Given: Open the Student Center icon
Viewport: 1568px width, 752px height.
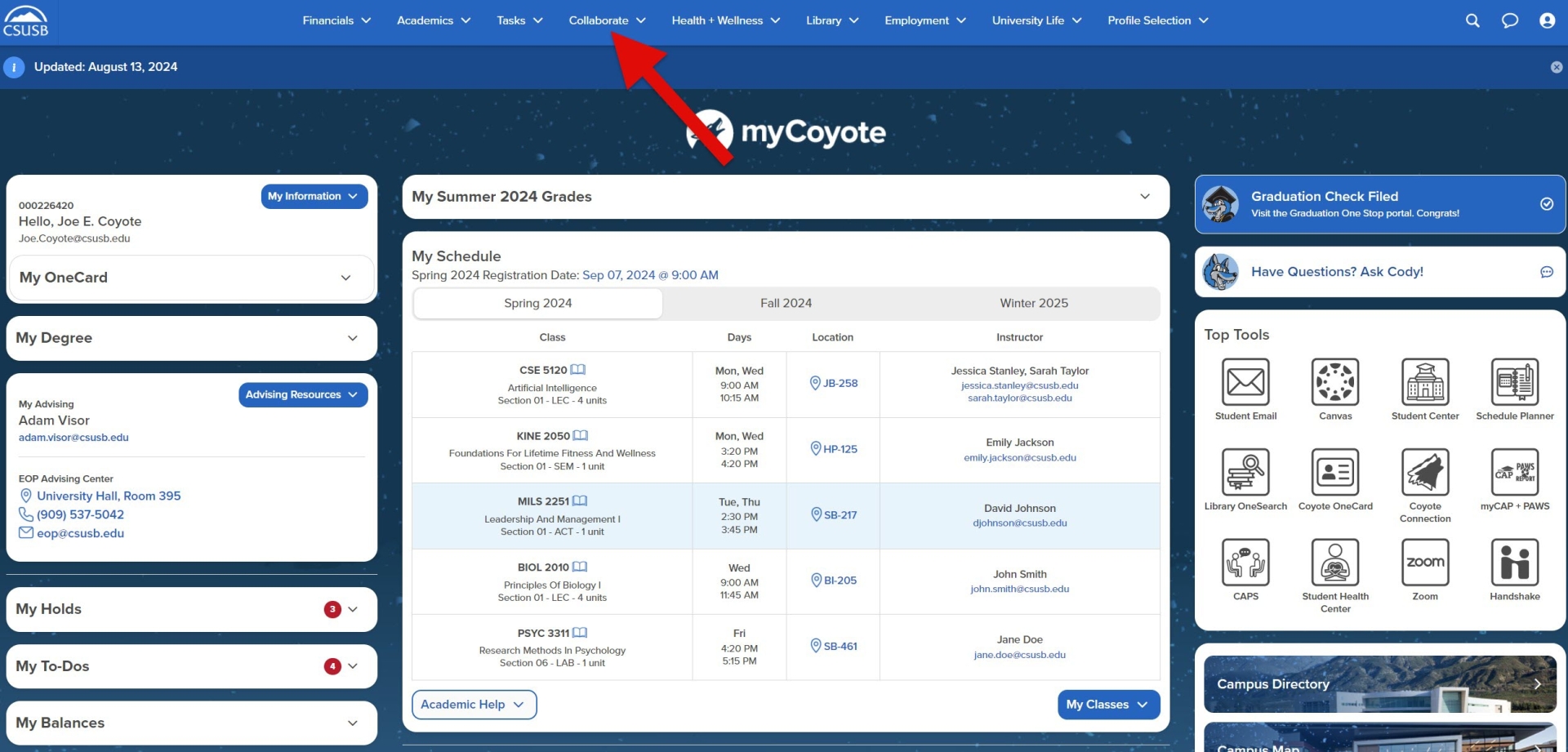Looking at the screenshot, I should (x=1425, y=382).
